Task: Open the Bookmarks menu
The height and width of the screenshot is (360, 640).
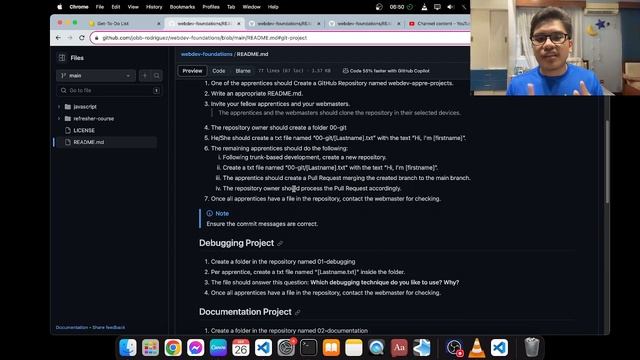Action: 182,7
